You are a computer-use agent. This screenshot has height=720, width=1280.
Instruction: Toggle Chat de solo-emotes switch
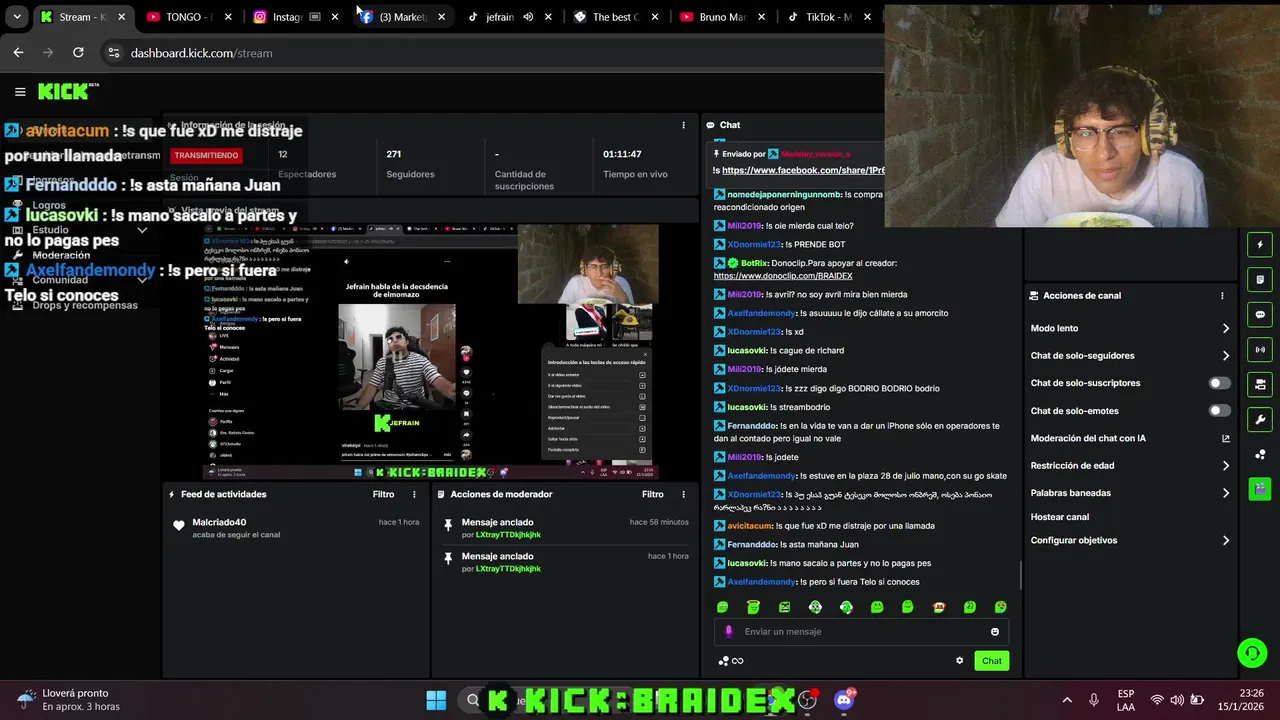[x=1219, y=411]
